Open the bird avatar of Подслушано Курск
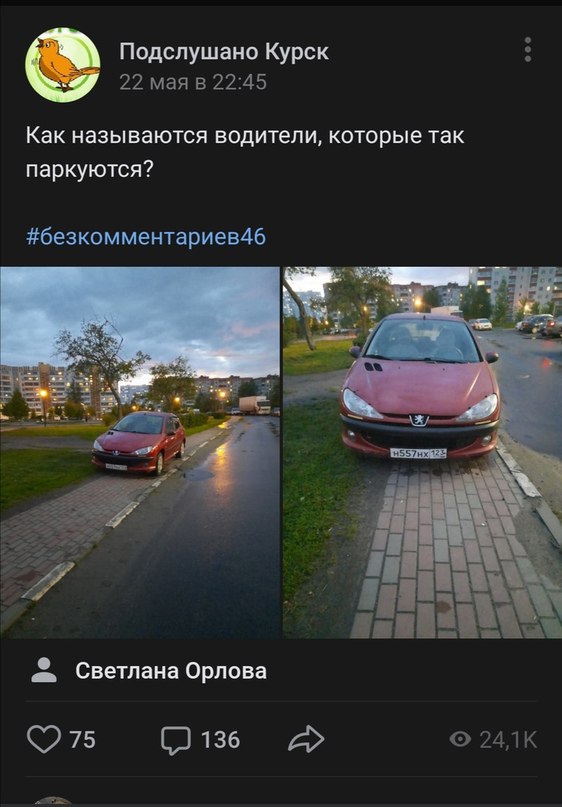This screenshot has height=807, width=562. 62,65
